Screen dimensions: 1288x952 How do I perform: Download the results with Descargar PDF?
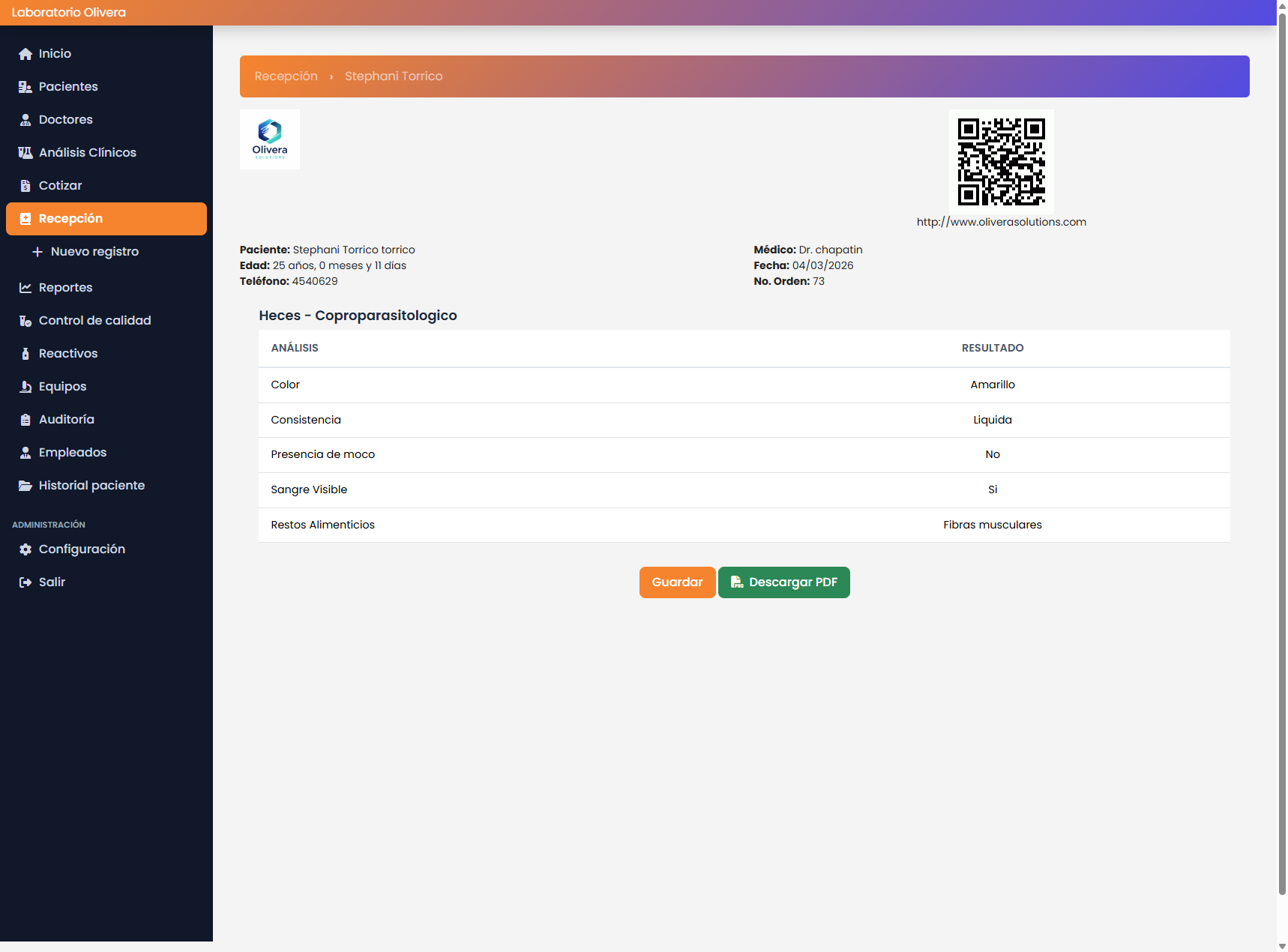tap(783, 582)
